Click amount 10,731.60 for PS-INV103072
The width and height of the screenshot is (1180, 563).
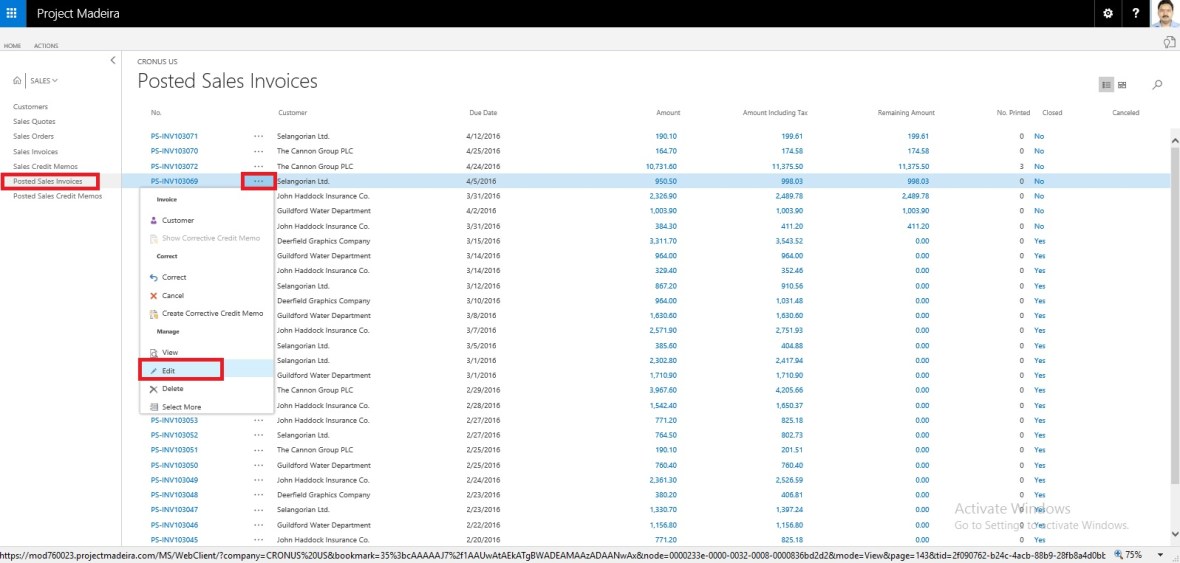pyautogui.click(x=661, y=166)
